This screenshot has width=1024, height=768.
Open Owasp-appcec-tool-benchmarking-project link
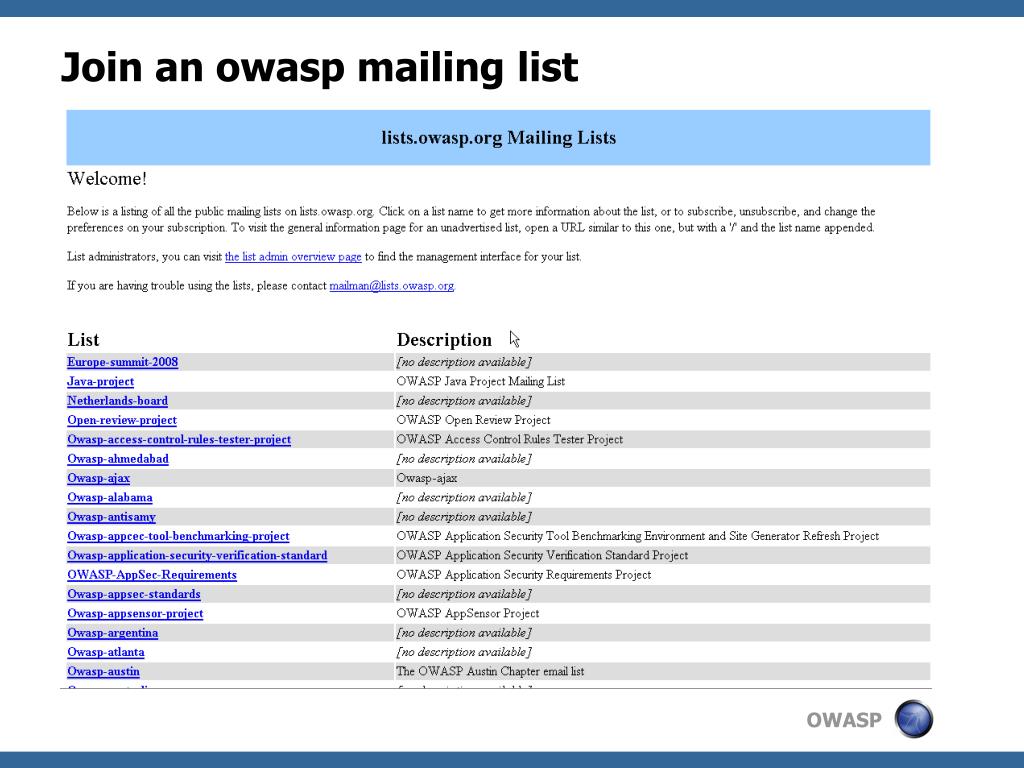coord(178,536)
